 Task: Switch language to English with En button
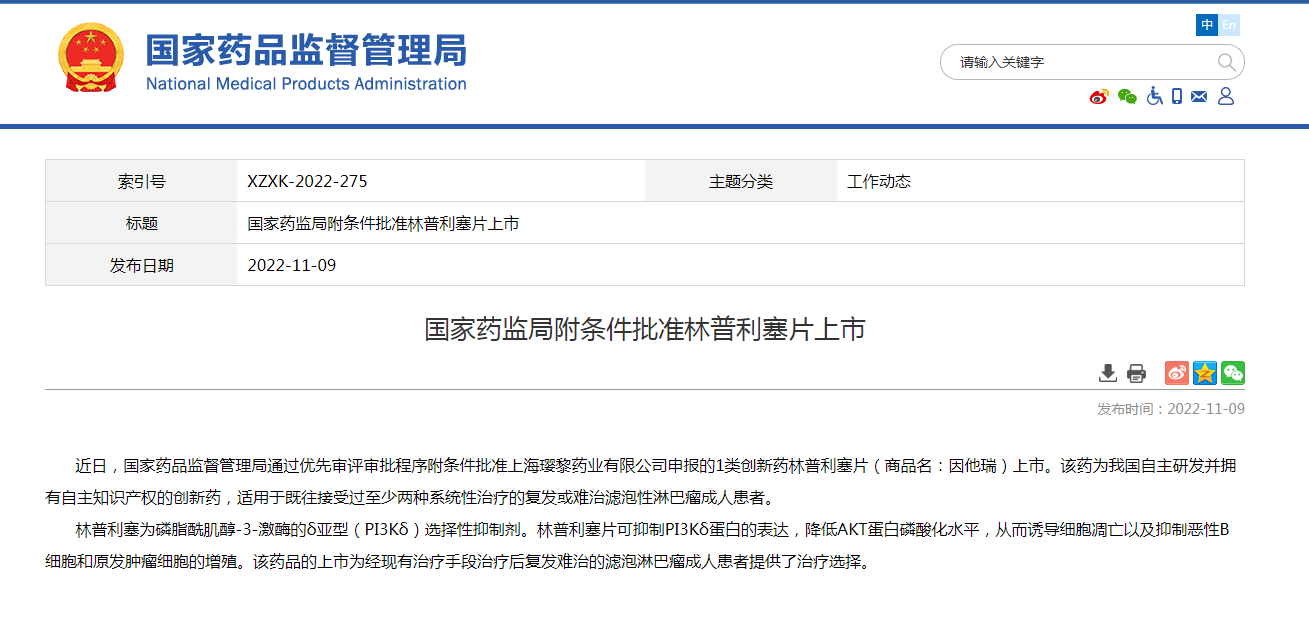tap(1229, 25)
